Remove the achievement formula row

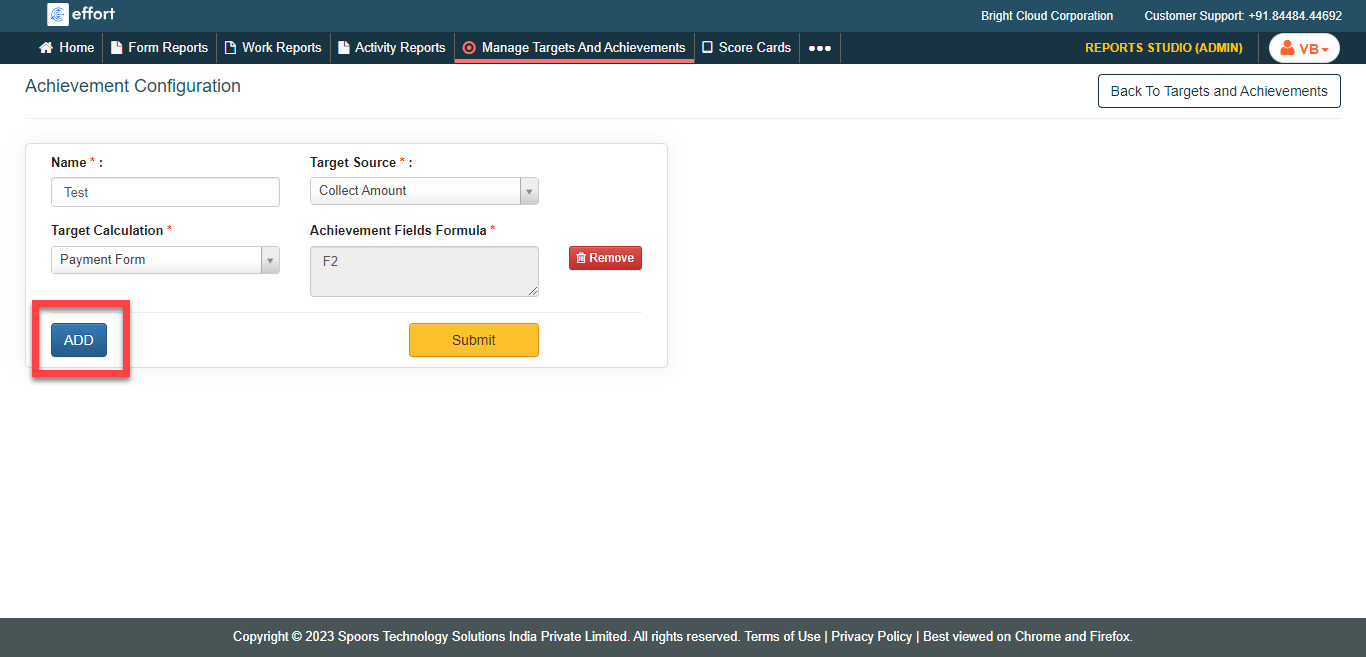605,258
